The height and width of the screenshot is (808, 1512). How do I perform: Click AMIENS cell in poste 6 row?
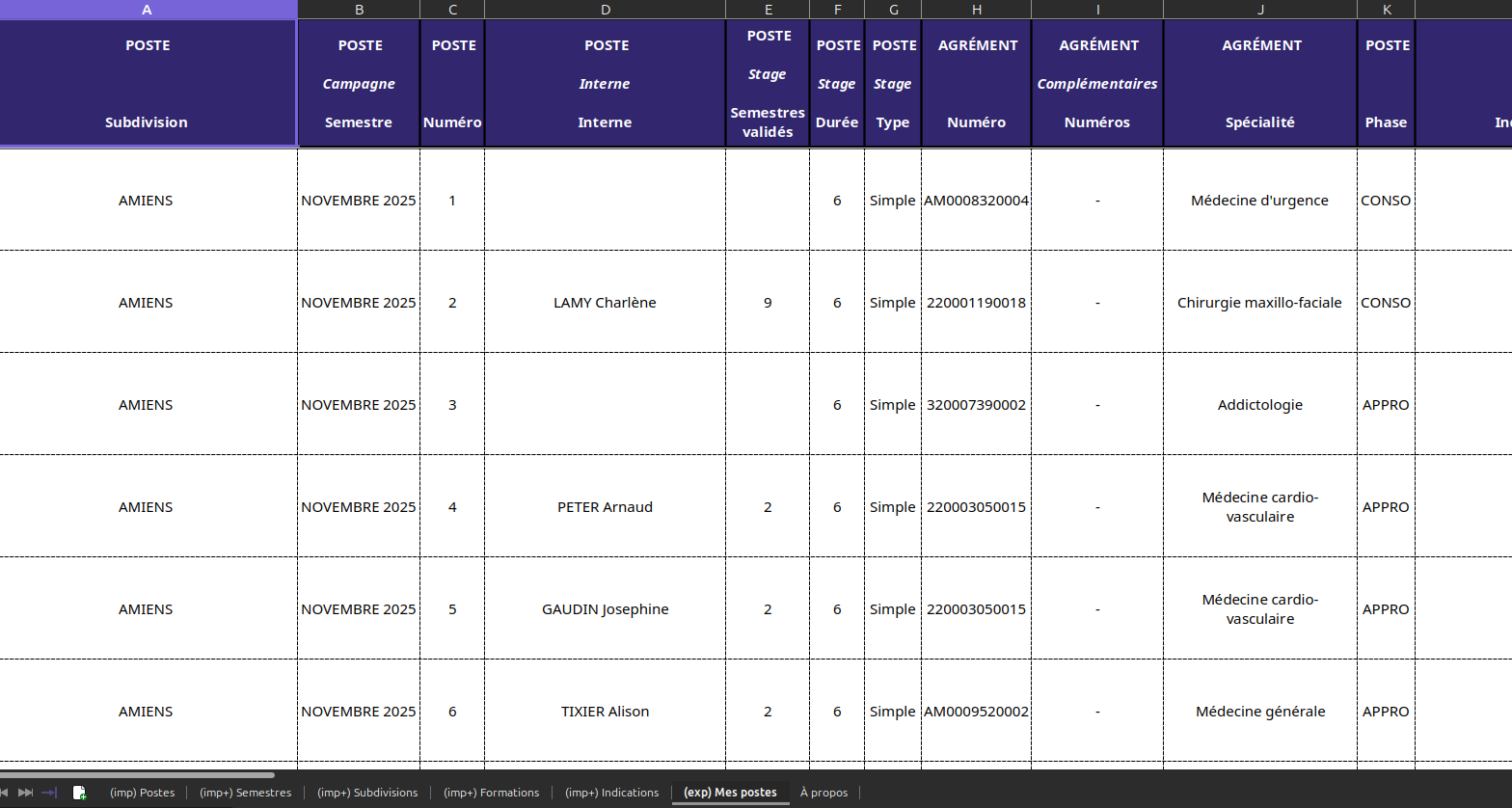pyautogui.click(x=148, y=712)
